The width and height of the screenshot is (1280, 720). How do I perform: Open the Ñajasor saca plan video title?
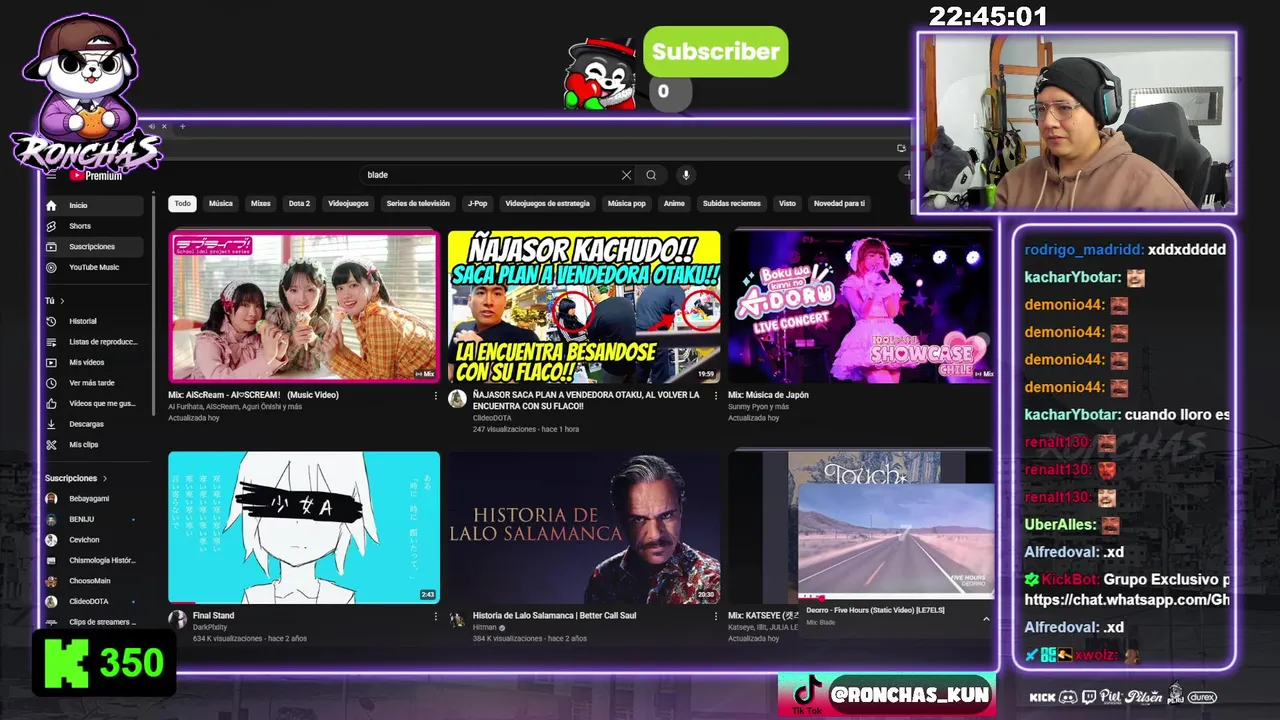pos(586,400)
